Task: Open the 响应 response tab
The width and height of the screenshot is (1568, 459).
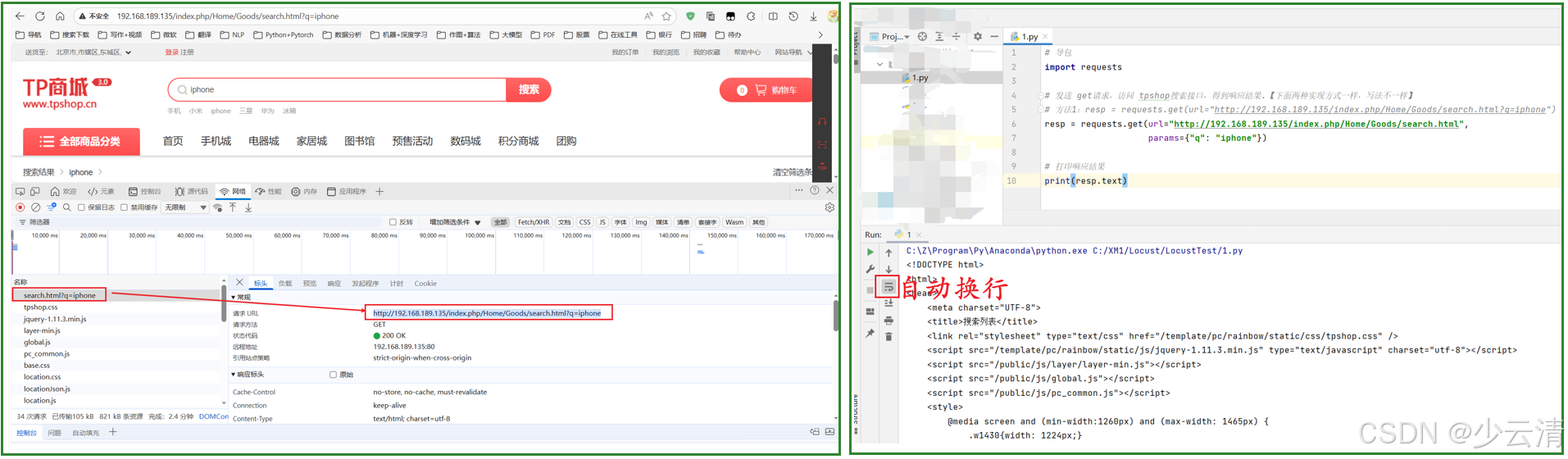Action: tap(334, 284)
